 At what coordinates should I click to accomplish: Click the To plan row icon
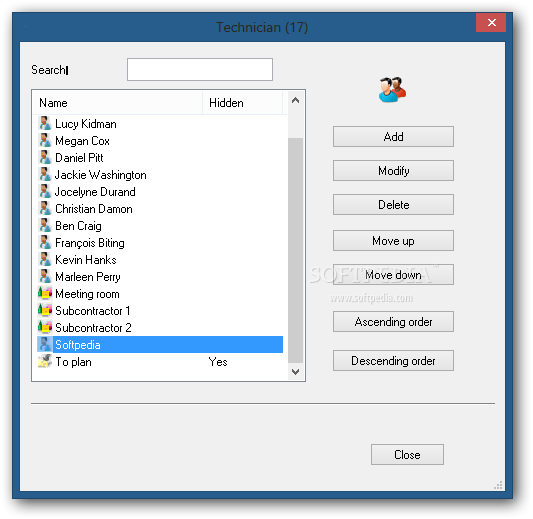45,361
